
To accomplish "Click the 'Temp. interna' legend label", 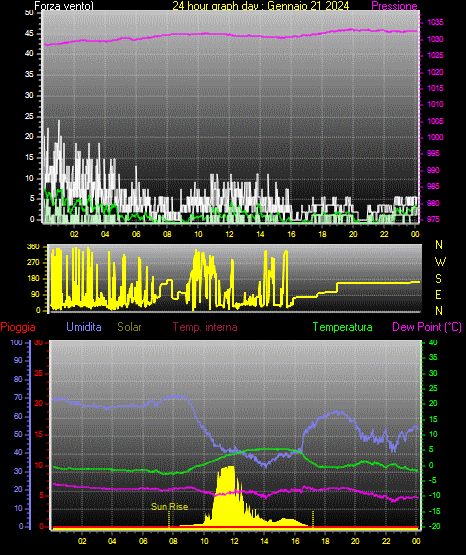I will [x=205, y=327].
